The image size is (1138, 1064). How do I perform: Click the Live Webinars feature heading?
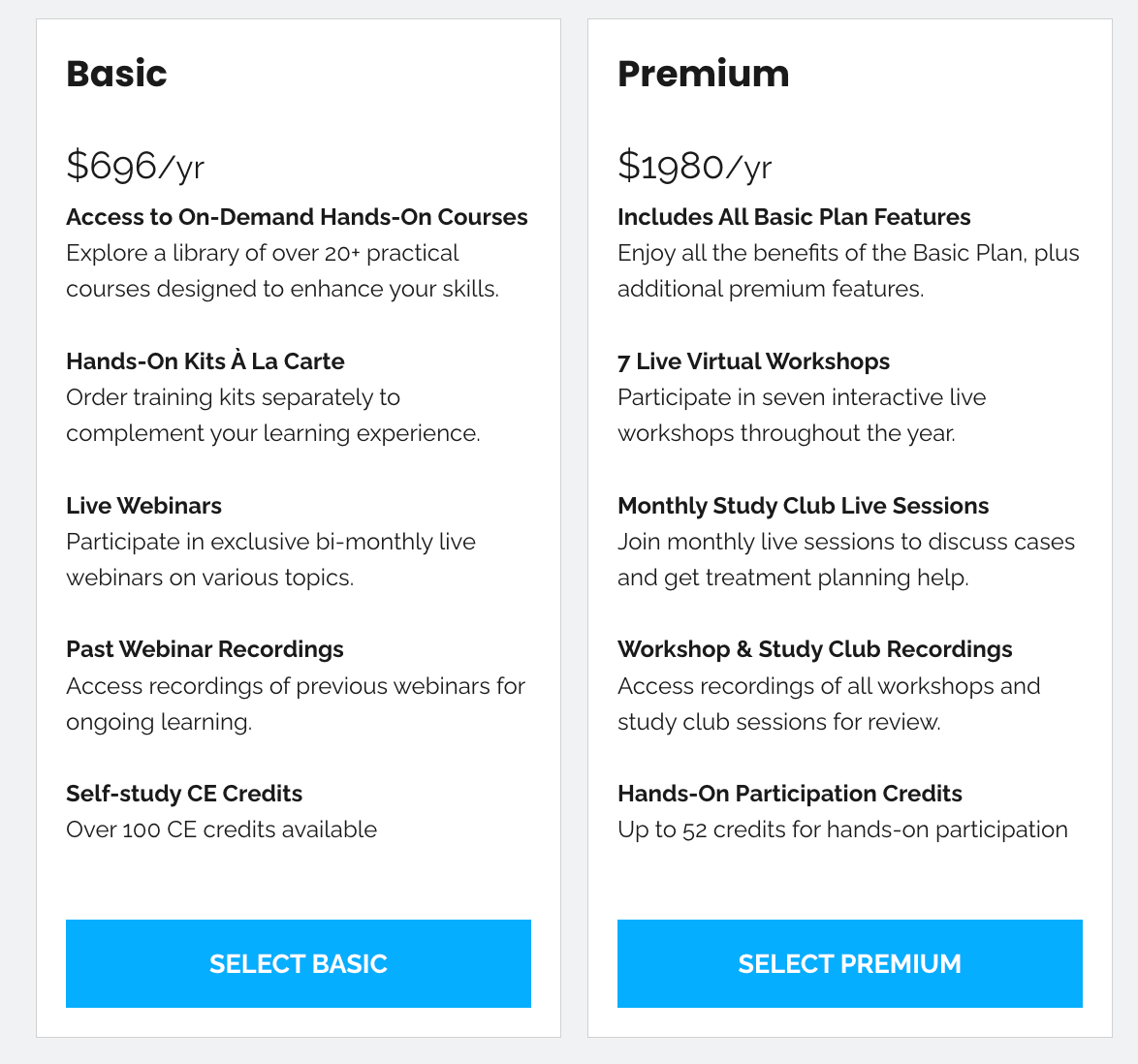tap(143, 505)
